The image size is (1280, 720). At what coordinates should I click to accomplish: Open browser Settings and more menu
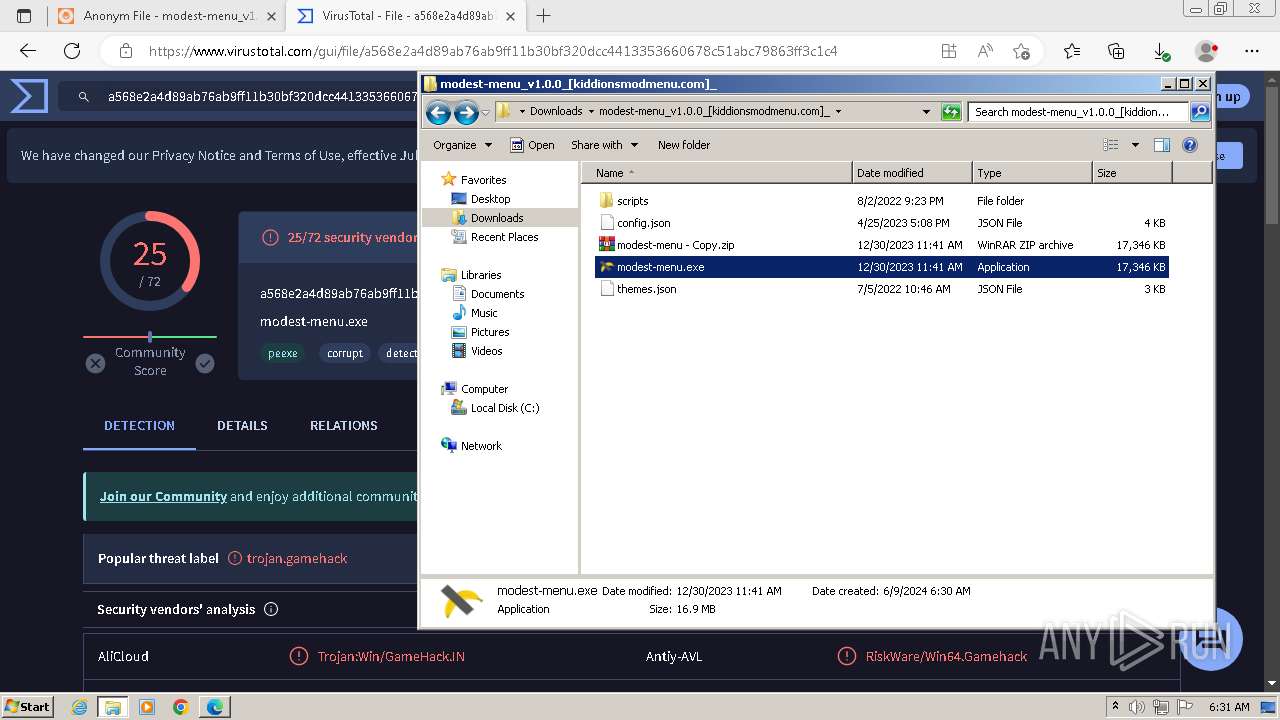click(1252, 51)
